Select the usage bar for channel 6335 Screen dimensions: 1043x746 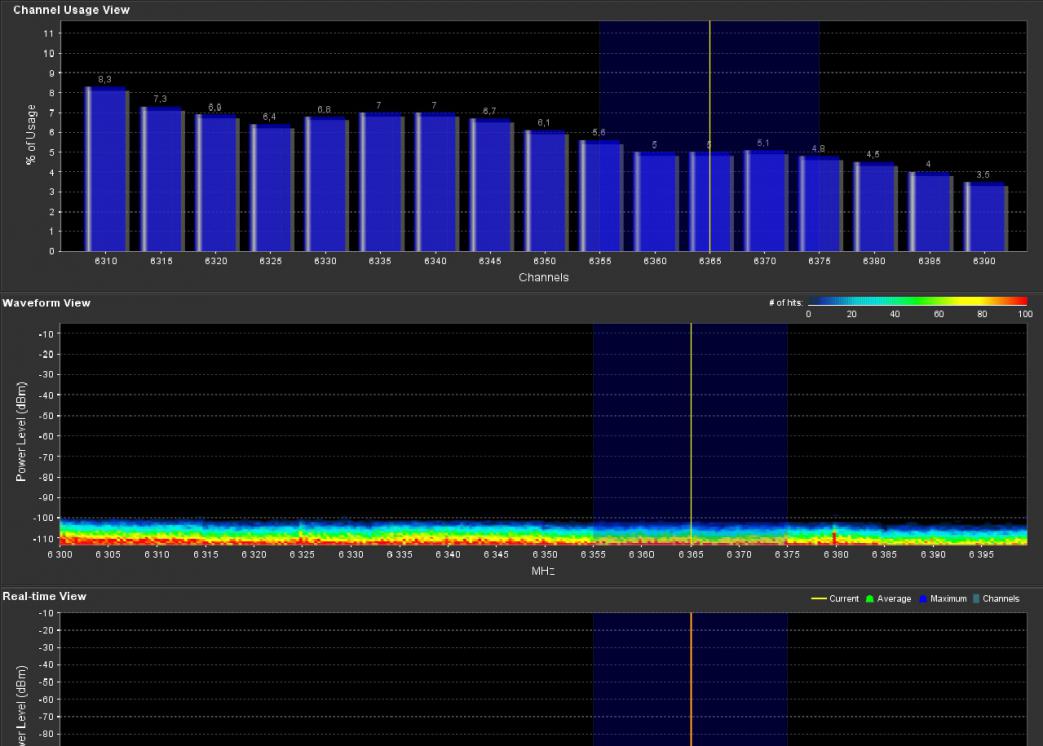pos(381,182)
